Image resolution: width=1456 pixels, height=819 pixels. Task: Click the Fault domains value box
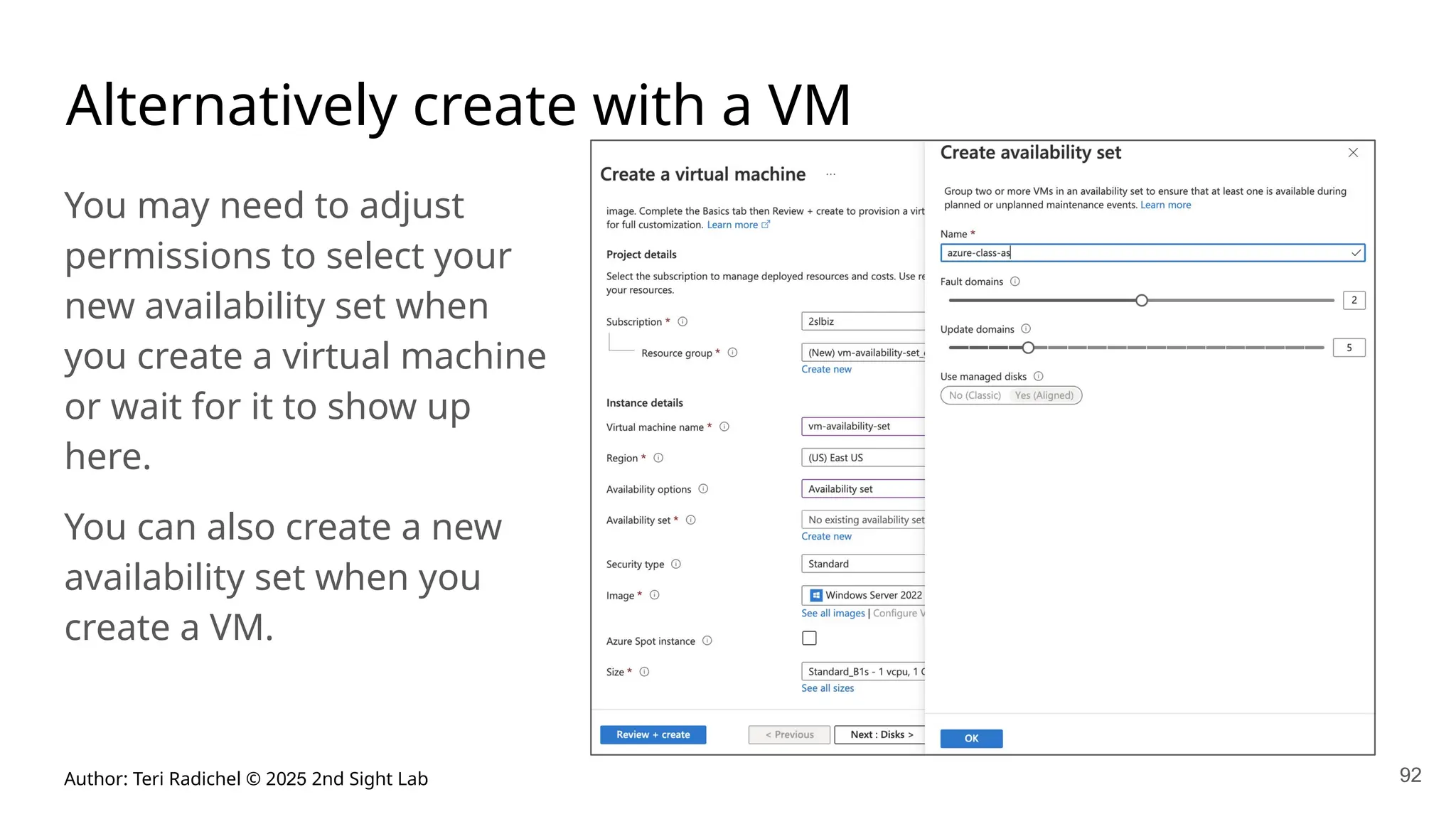[x=1354, y=301]
